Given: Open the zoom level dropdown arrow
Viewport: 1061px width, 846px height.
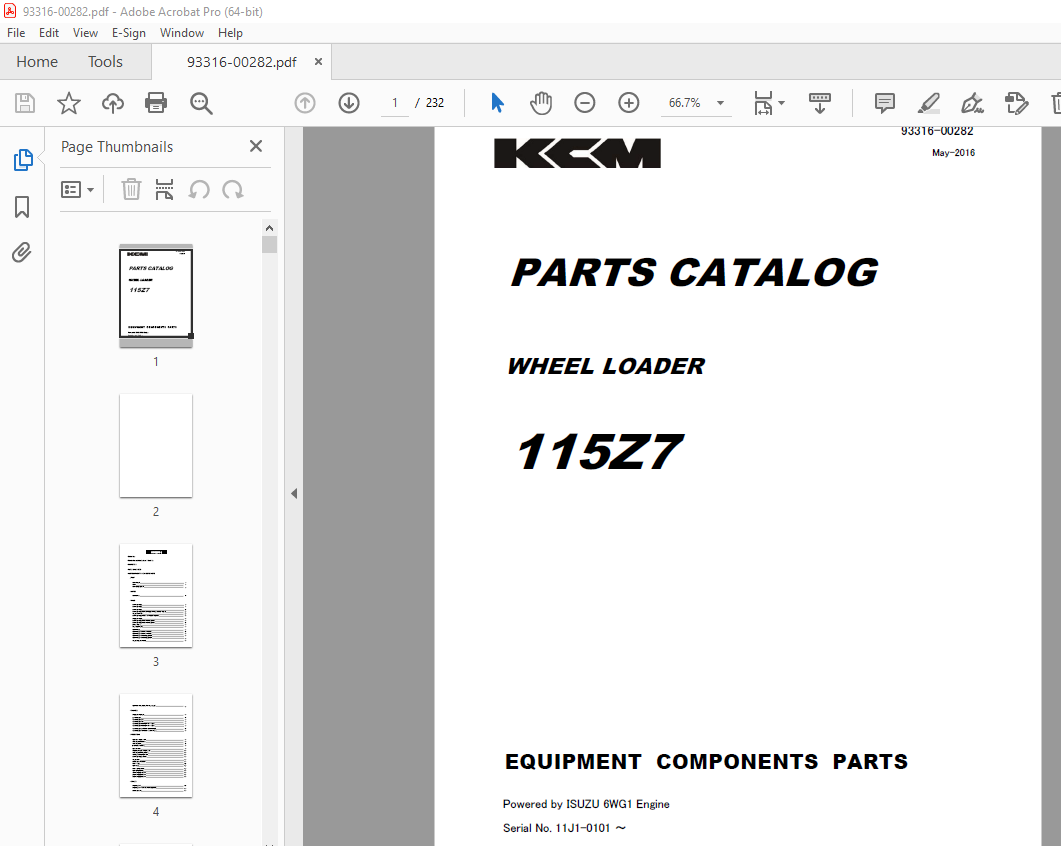Looking at the screenshot, I should pos(721,103).
